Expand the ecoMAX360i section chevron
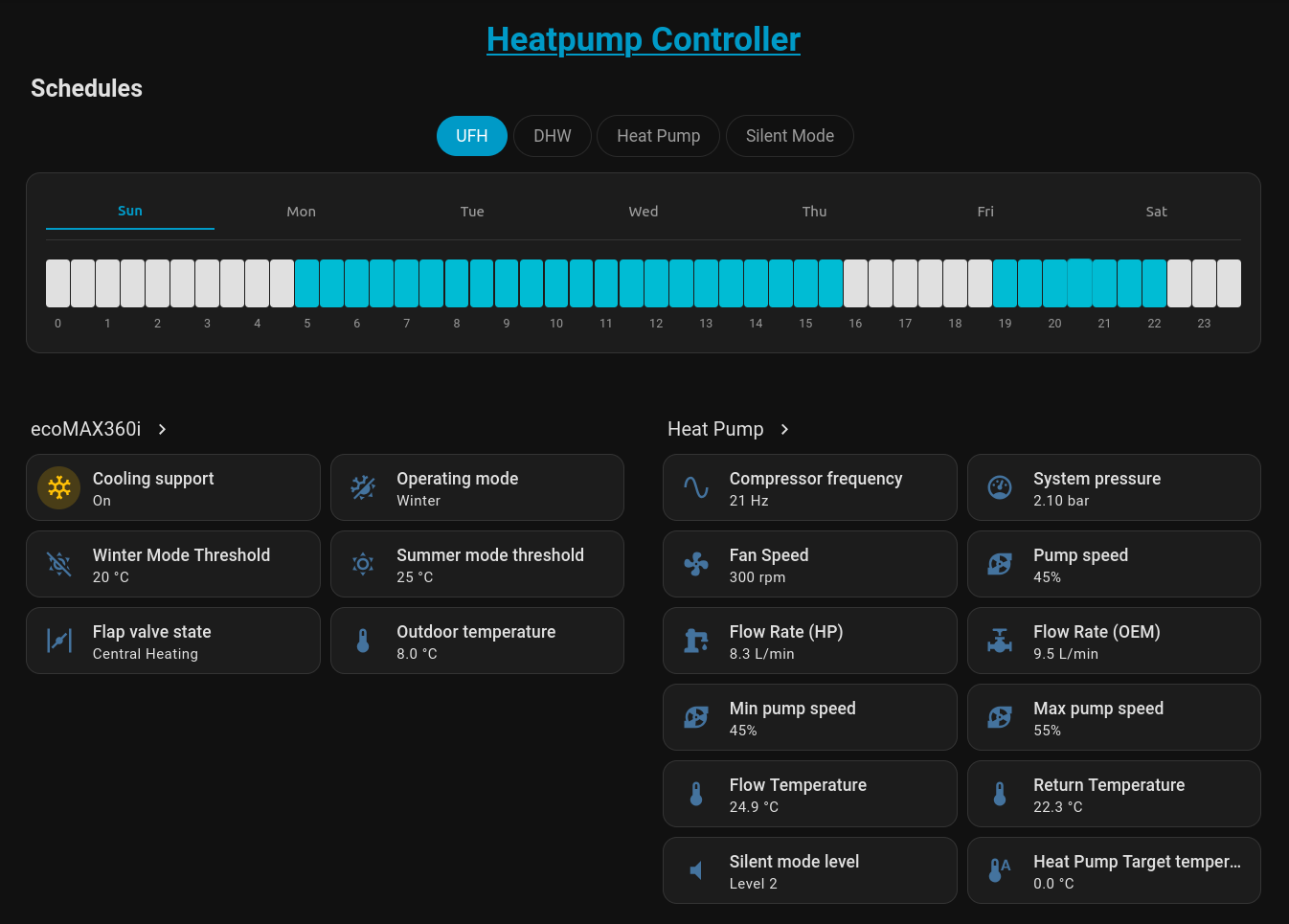The width and height of the screenshot is (1289, 924). (163, 429)
